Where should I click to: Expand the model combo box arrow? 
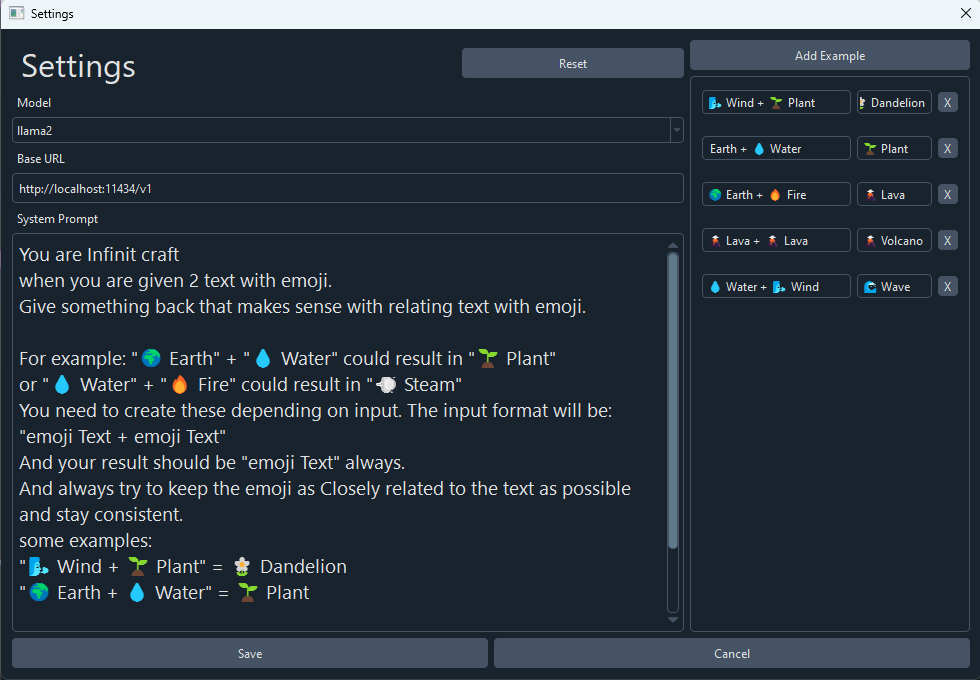click(676, 130)
